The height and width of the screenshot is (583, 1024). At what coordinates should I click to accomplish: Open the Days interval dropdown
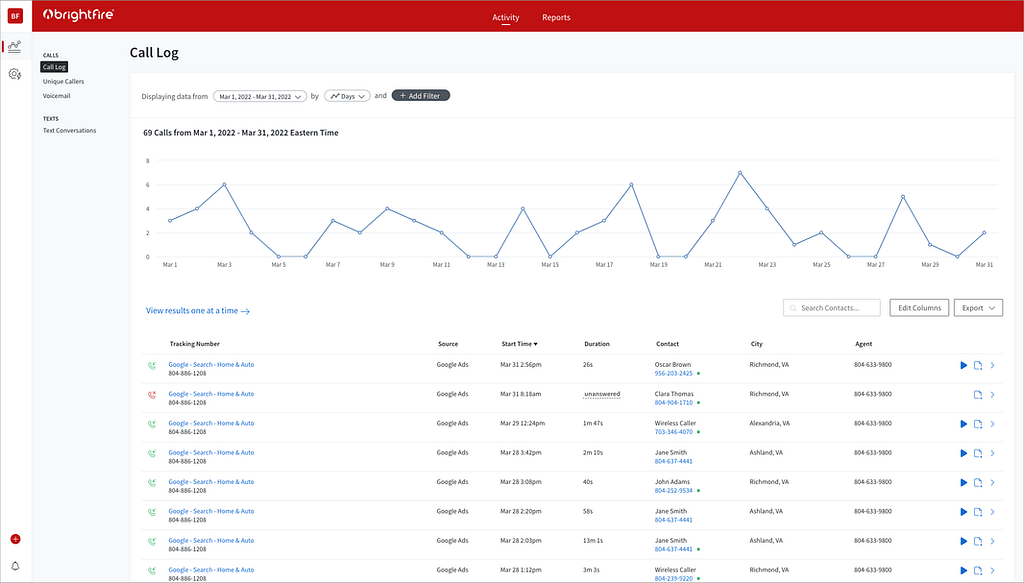[x=347, y=95]
